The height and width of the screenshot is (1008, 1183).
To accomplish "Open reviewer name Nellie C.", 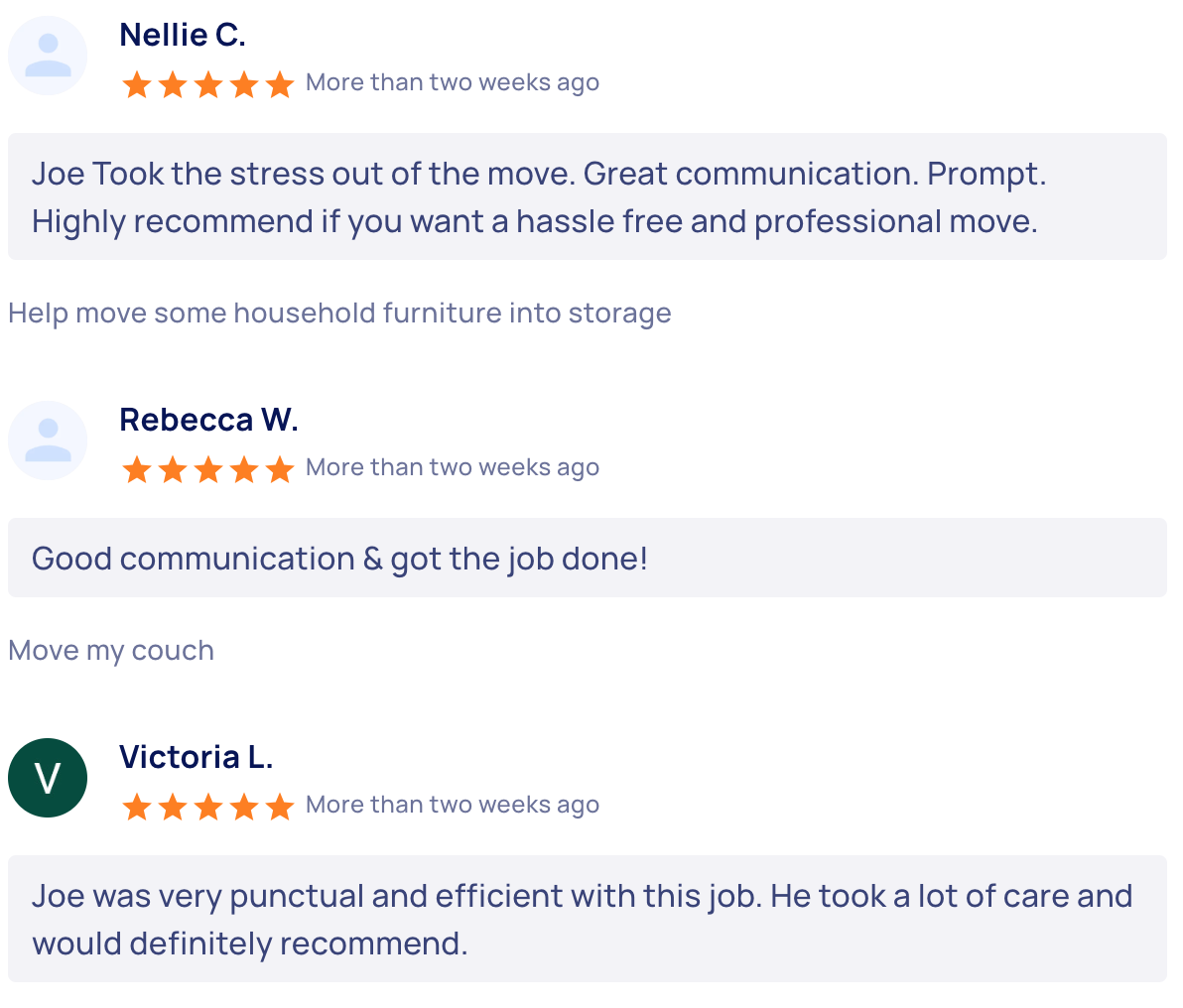I will click(x=183, y=35).
